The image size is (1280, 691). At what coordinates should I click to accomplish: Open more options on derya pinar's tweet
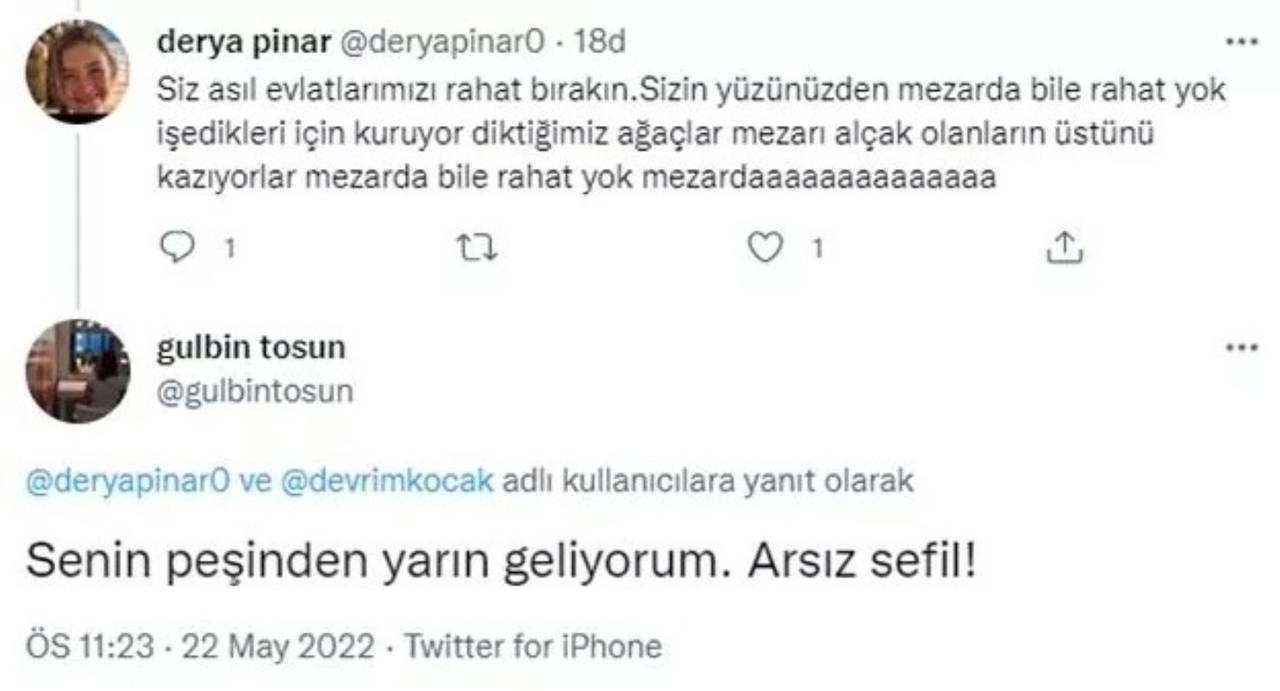pyautogui.click(x=1242, y=44)
